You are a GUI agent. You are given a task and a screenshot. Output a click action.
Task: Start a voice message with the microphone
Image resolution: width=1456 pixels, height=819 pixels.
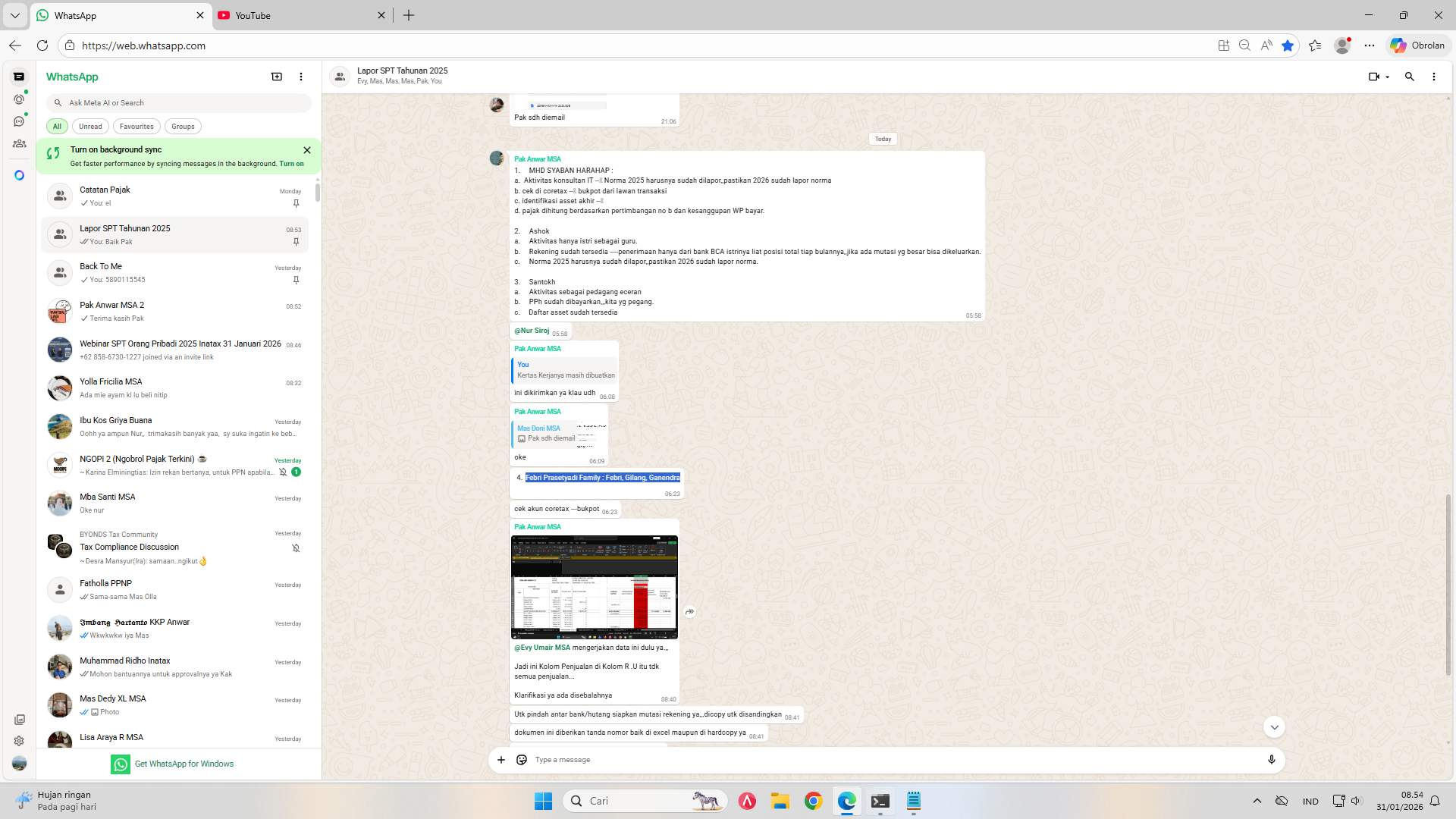click(1272, 759)
